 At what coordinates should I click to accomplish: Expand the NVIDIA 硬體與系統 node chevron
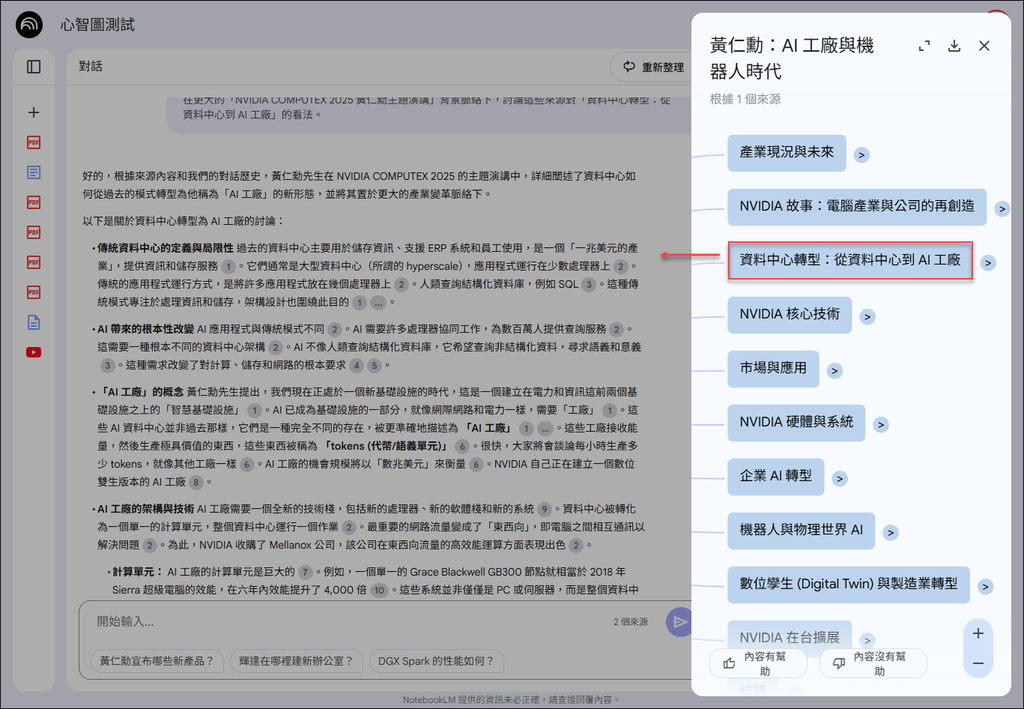[881, 424]
